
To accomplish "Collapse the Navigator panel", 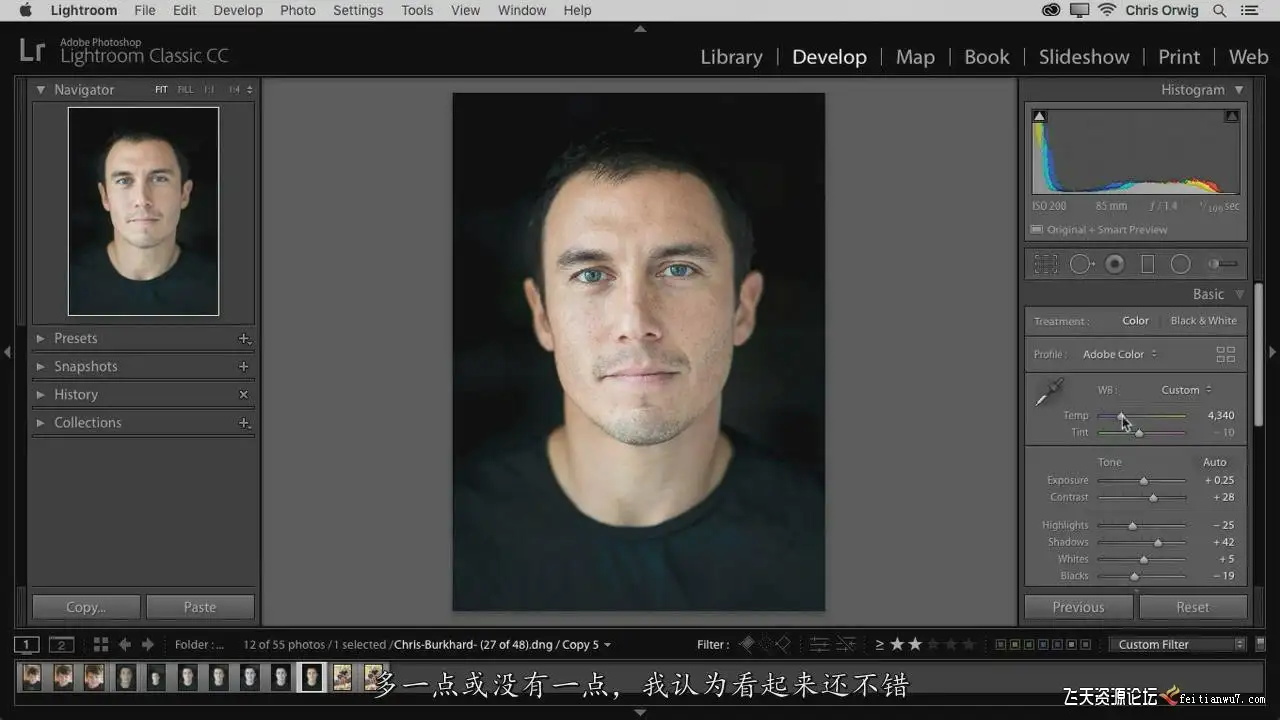I will click(x=41, y=90).
